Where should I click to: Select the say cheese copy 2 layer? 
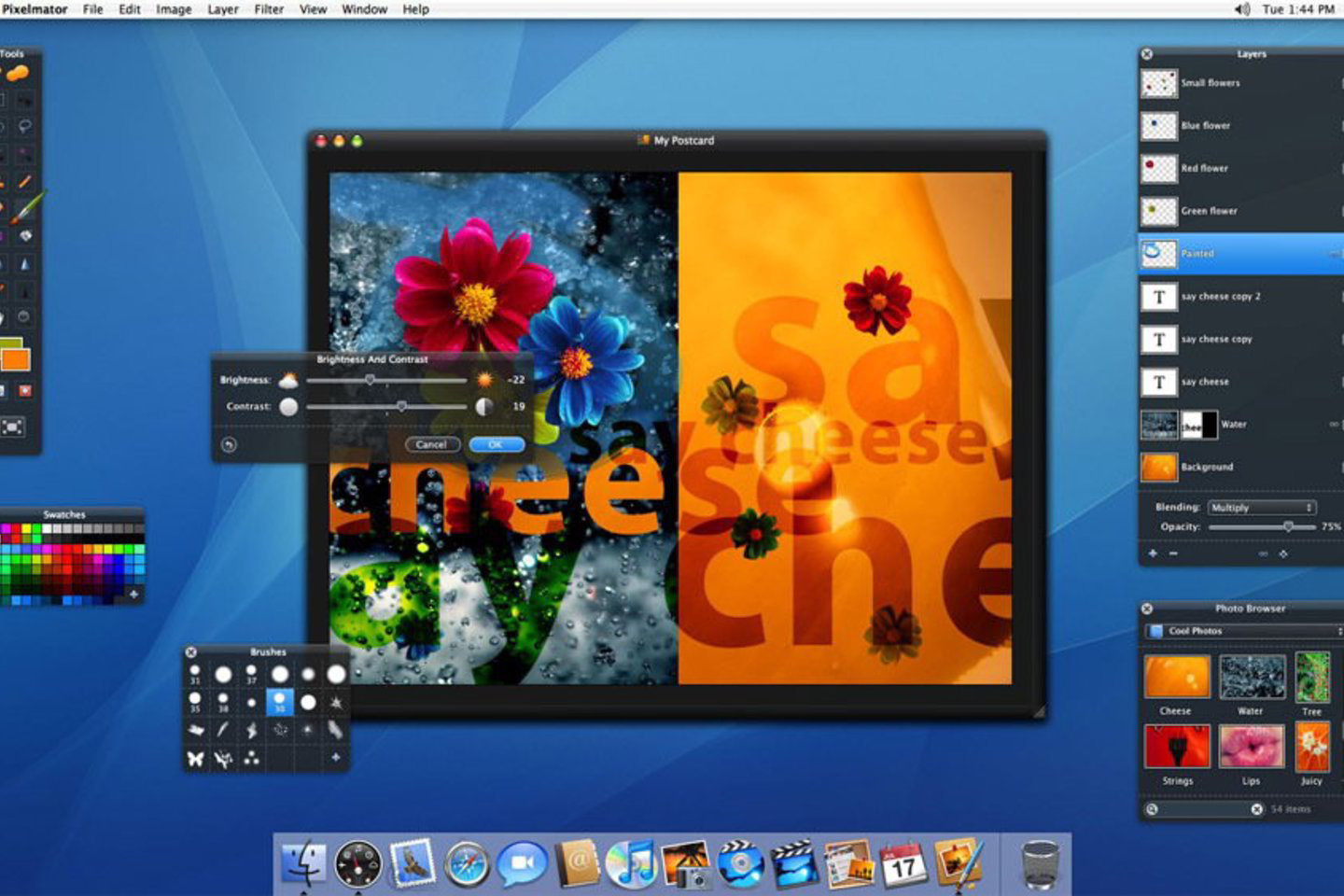[x=1241, y=297]
